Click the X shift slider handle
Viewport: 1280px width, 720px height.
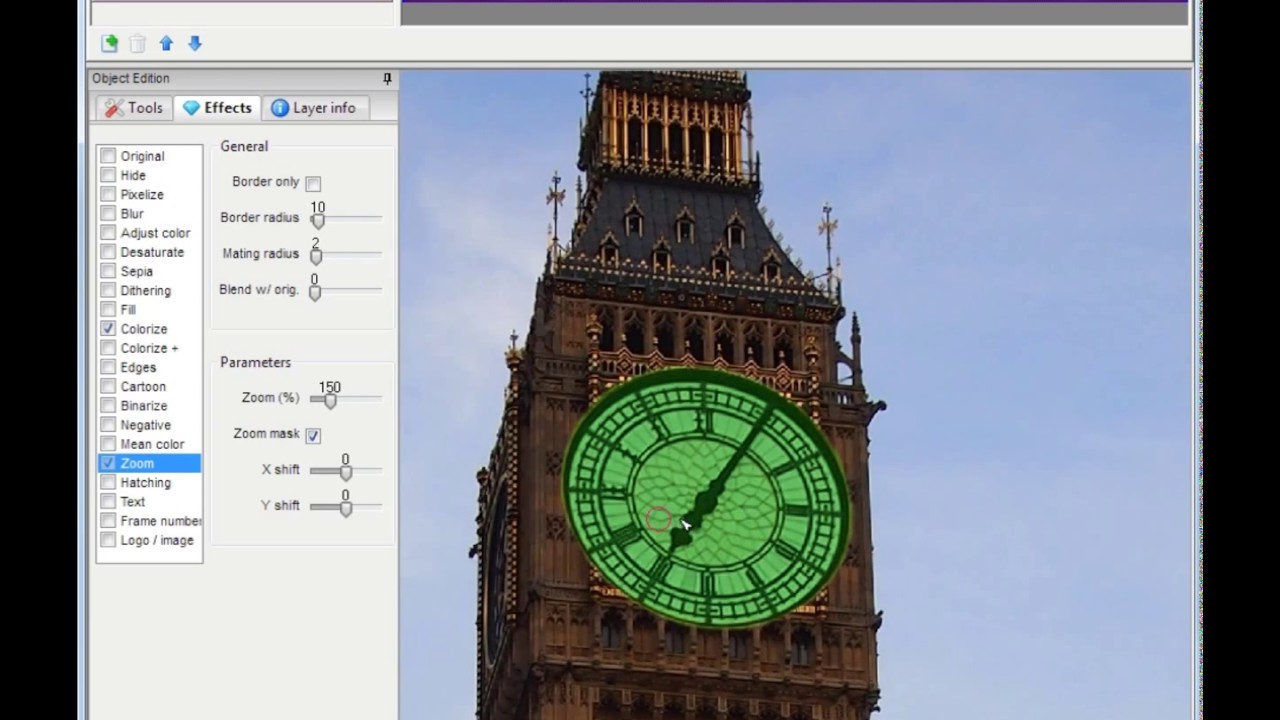pyautogui.click(x=346, y=471)
